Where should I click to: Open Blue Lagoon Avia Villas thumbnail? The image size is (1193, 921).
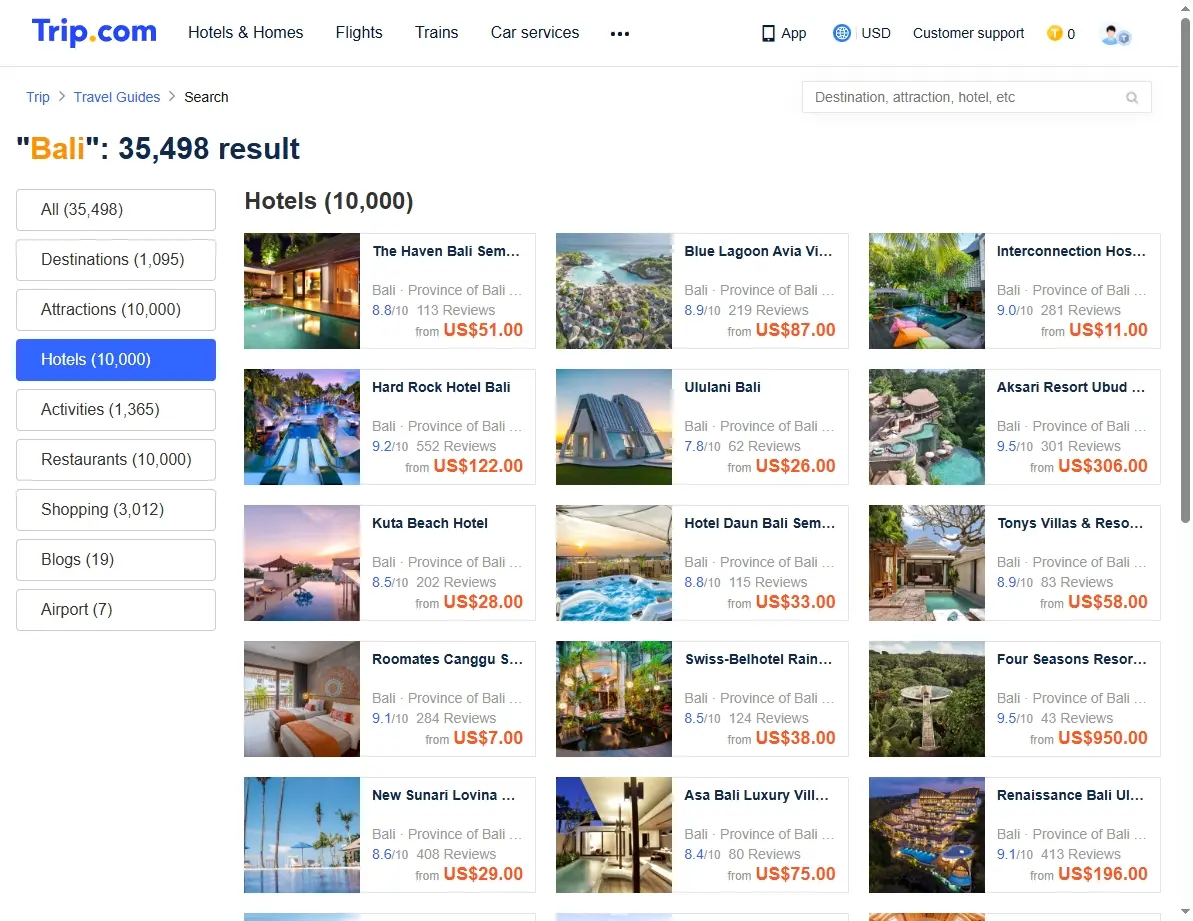coord(614,291)
